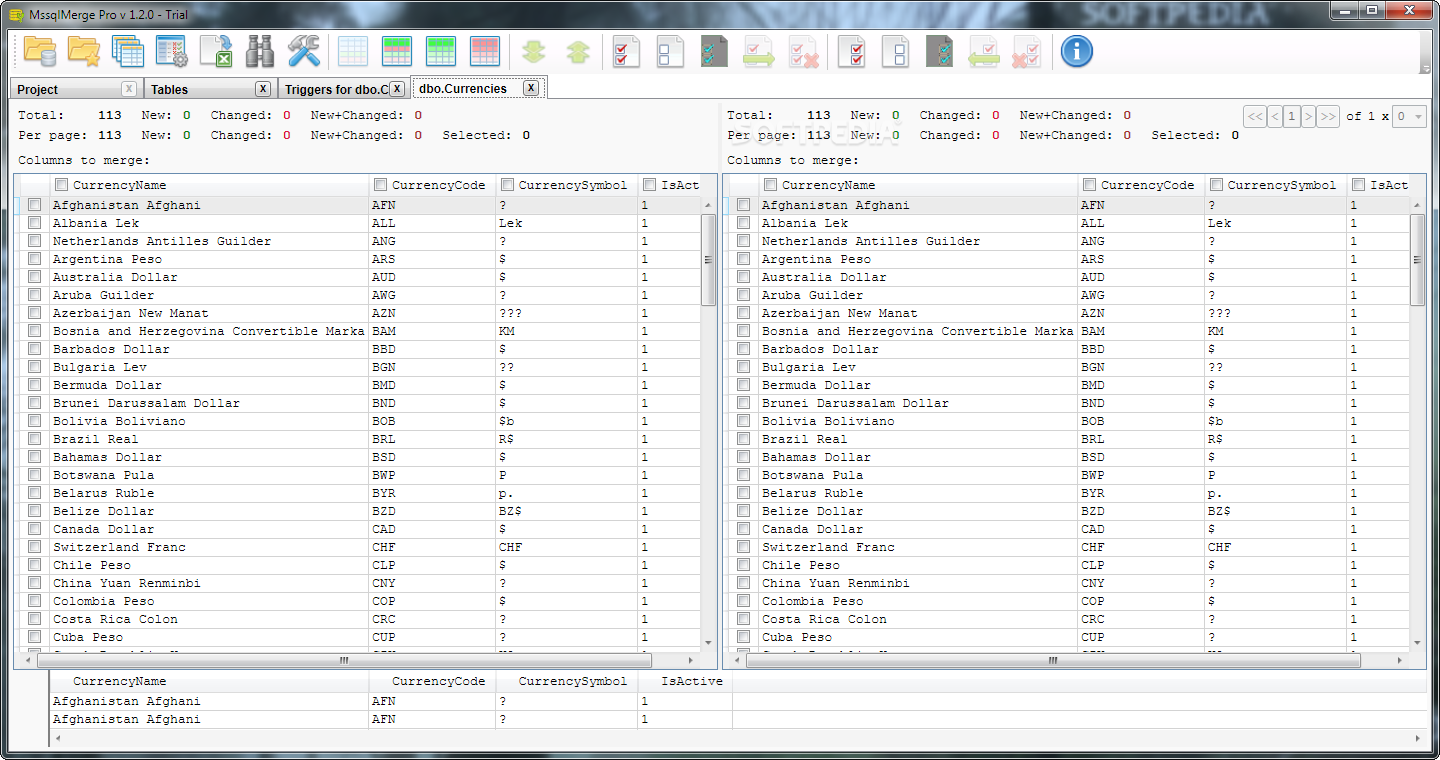
Task: Toggle left CurrencyName column checkbox
Action: point(62,185)
